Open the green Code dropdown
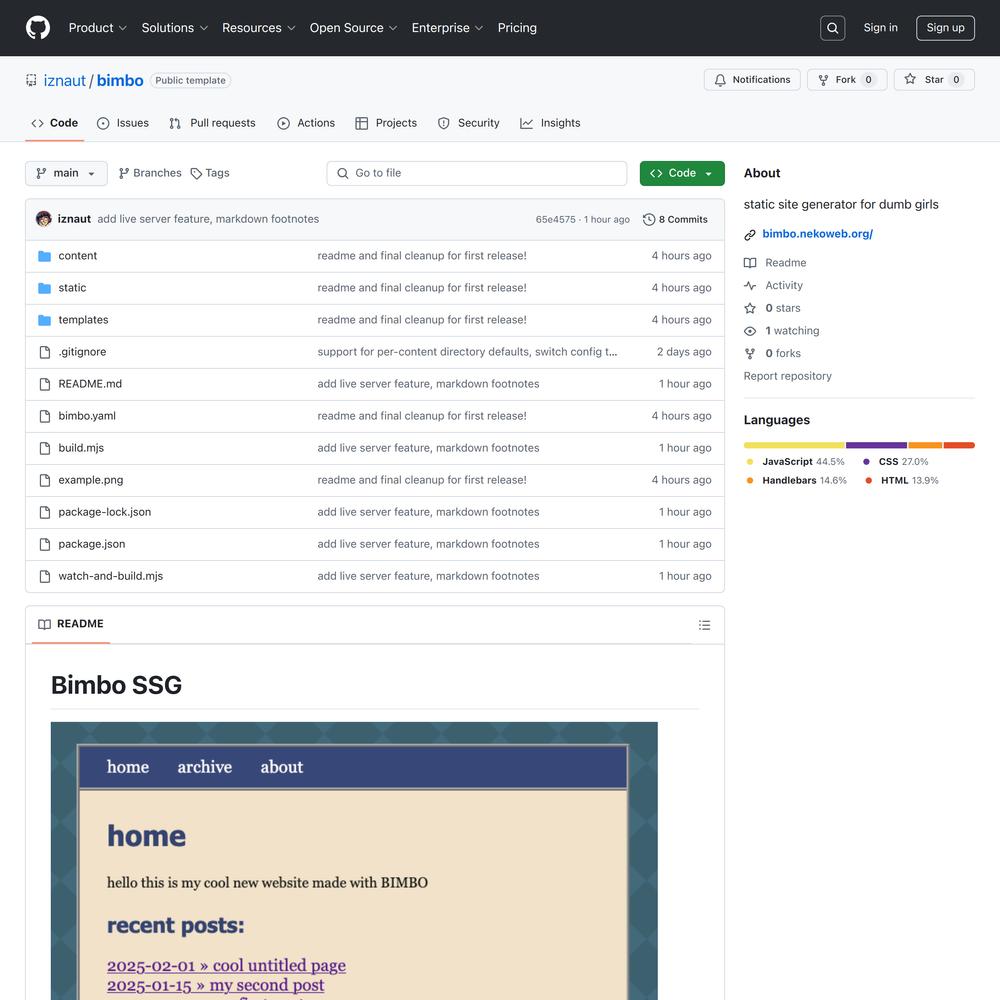This screenshot has height=1000, width=1000. click(682, 173)
